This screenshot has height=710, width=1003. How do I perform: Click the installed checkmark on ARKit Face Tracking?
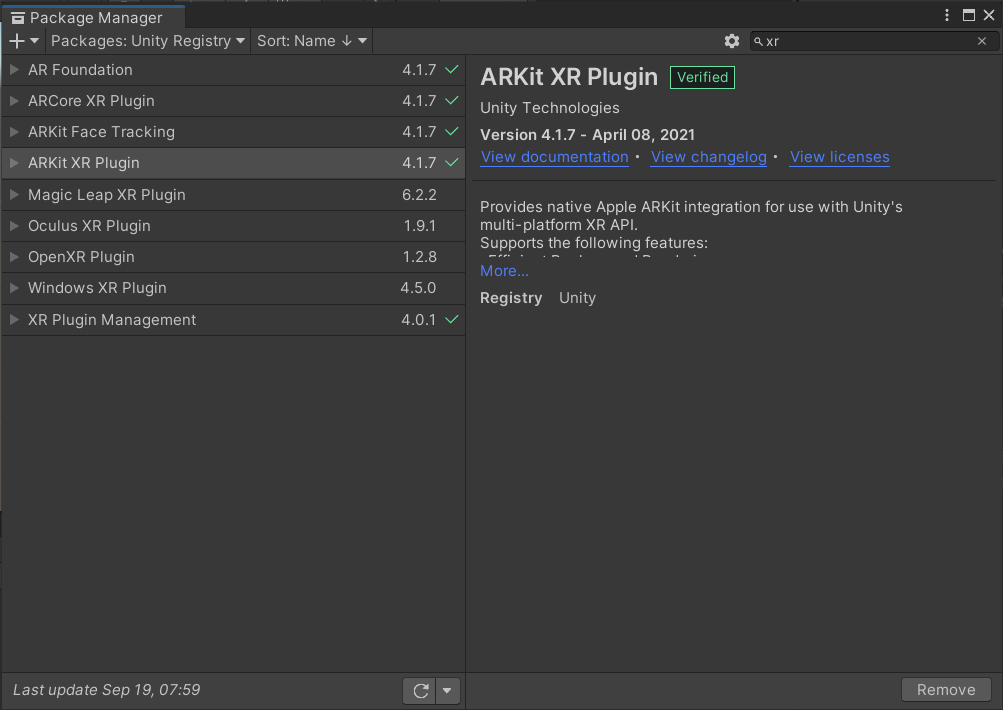(x=452, y=132)
